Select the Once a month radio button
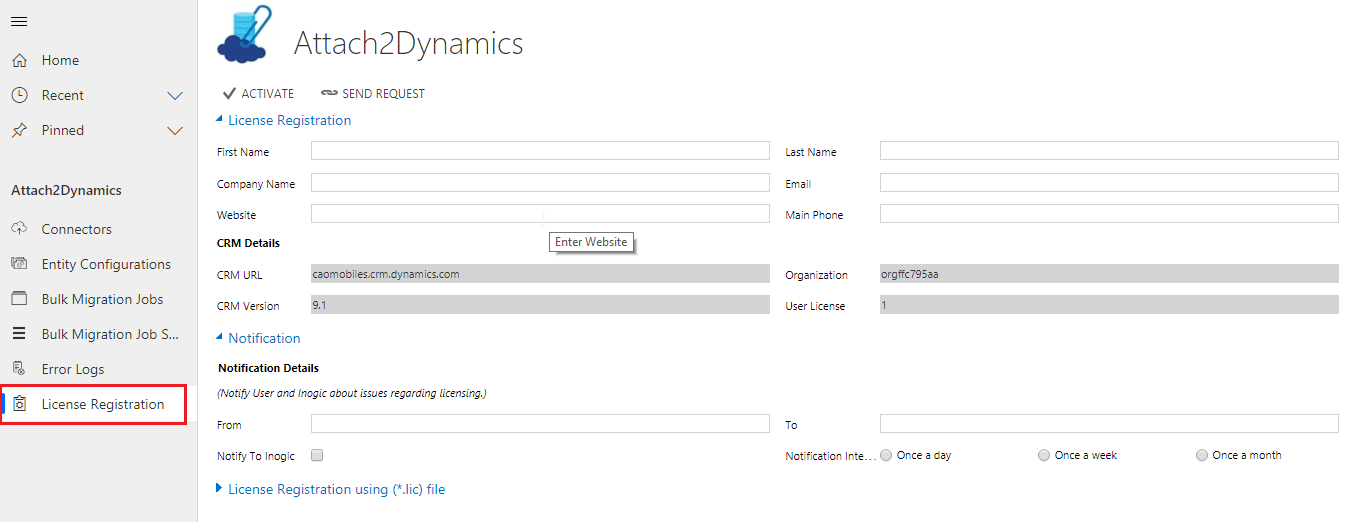Viewport: 1357px width, 522px height. coord(1202,455)
